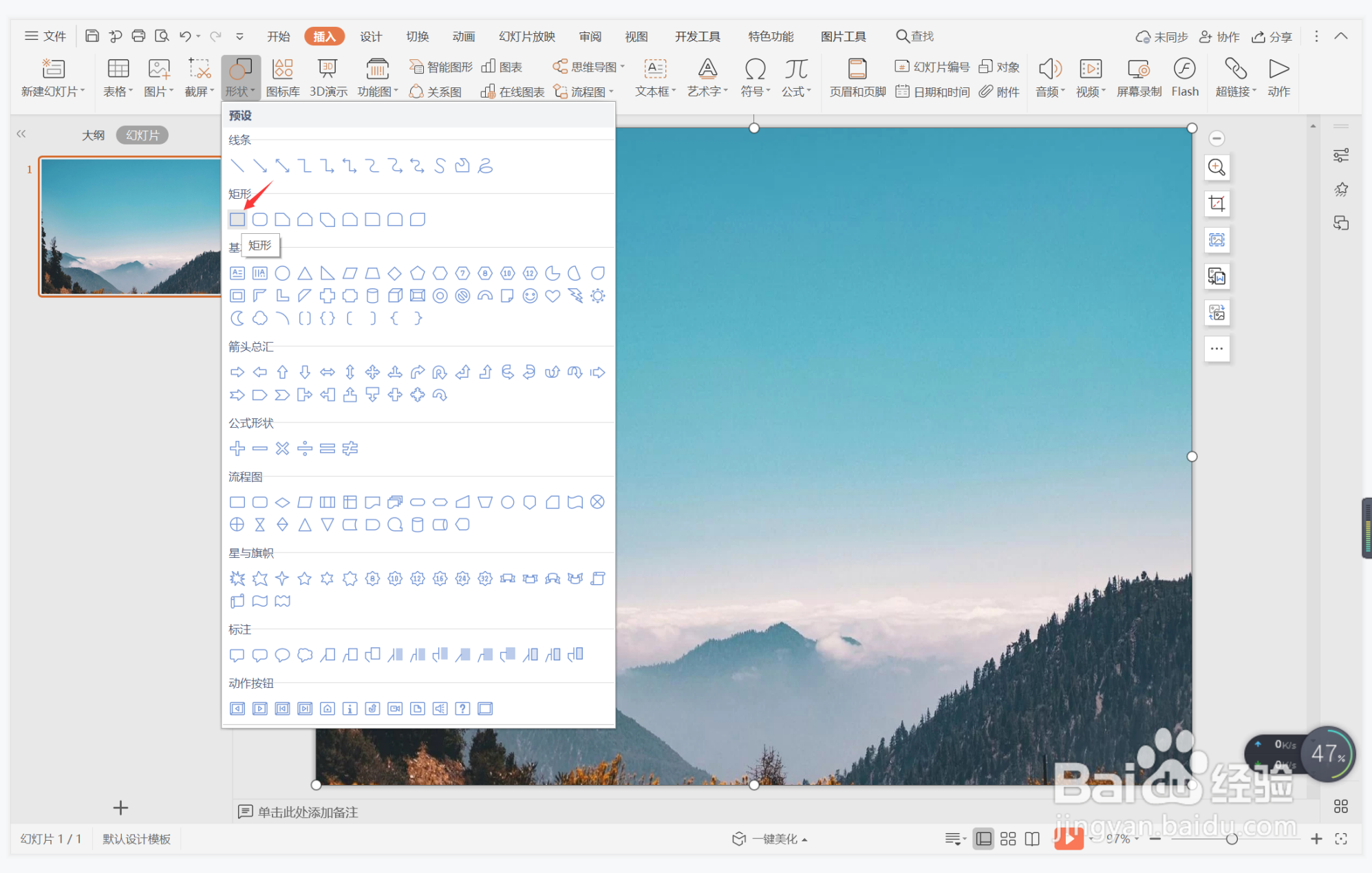The image size is (1372, 873).
Task: Open the 设计 design tab
Action: click(x=371, y=36)
